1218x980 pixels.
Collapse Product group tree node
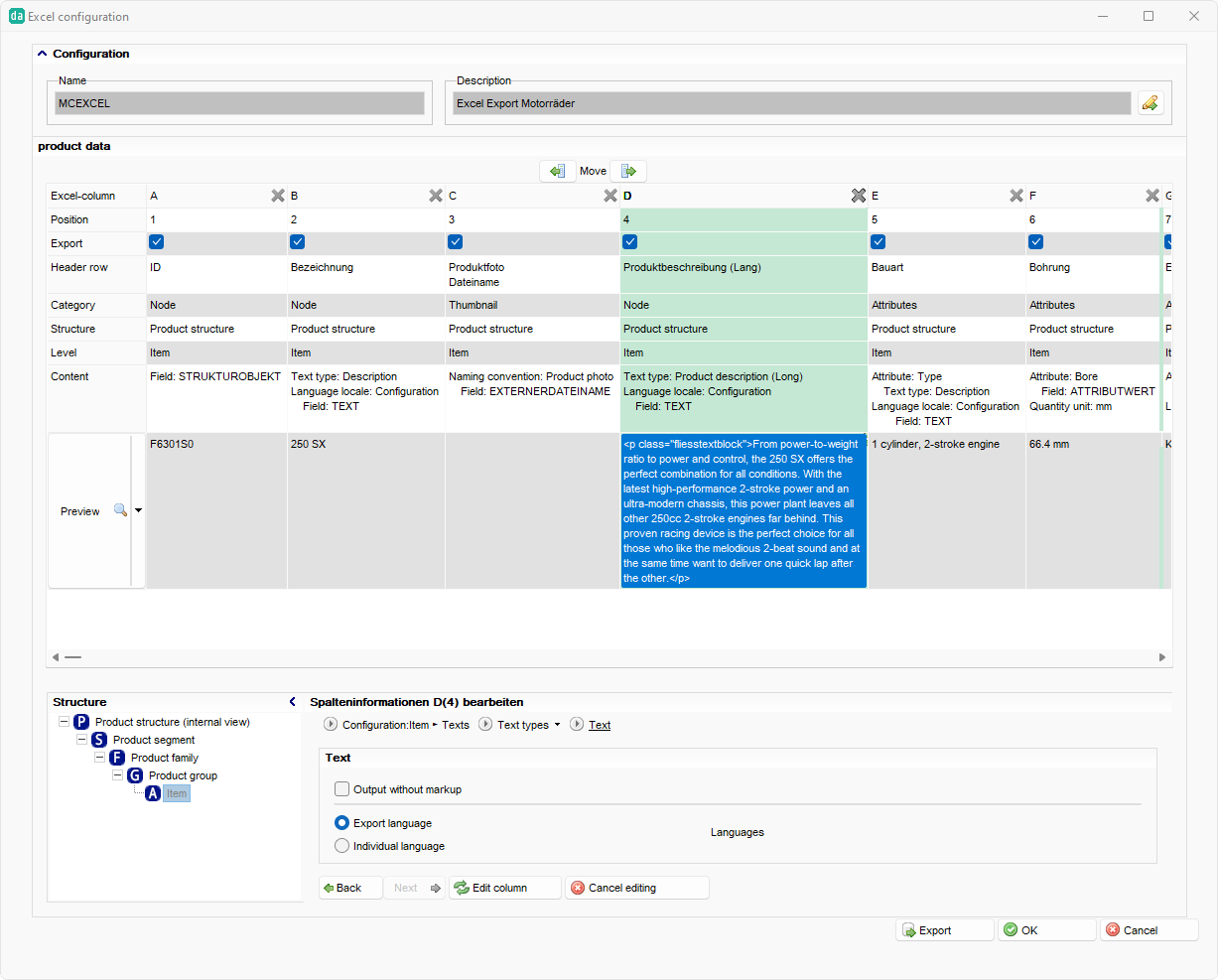point(117,775)
